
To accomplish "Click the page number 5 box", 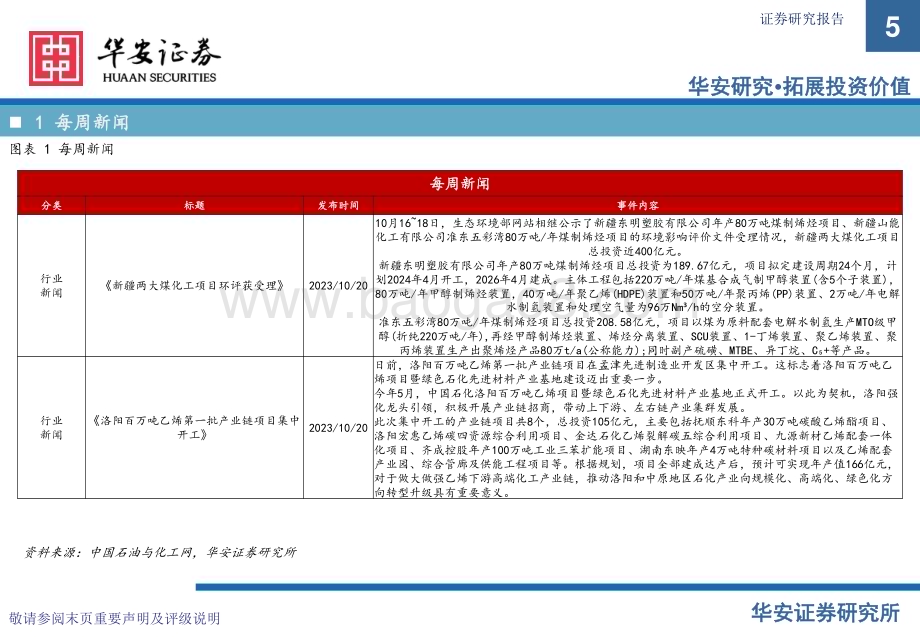I will pyautogui.click(x=892, y=26).
